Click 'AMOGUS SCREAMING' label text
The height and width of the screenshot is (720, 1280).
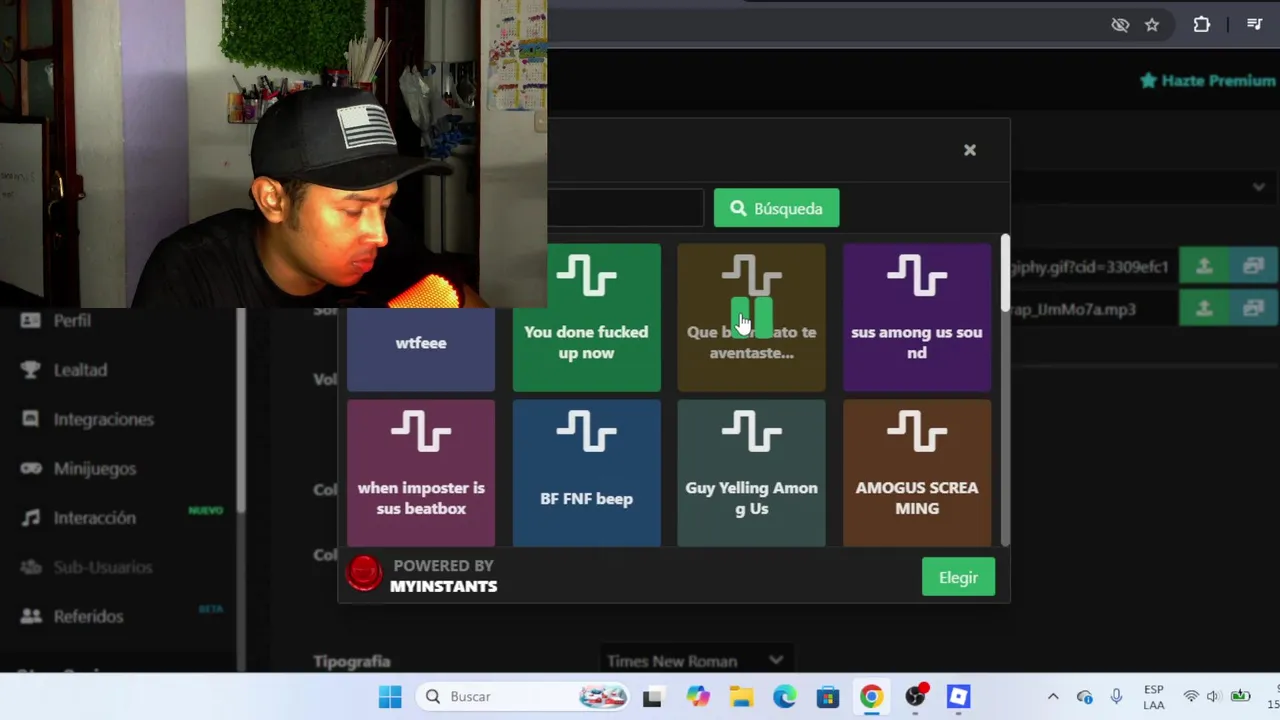click(917, 498)
